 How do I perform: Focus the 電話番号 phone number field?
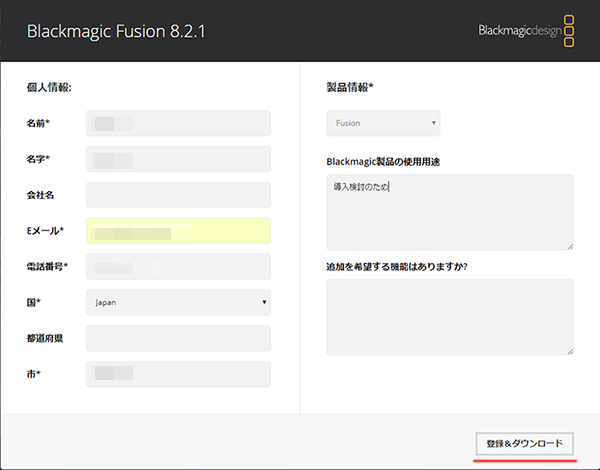coord(179,267)
